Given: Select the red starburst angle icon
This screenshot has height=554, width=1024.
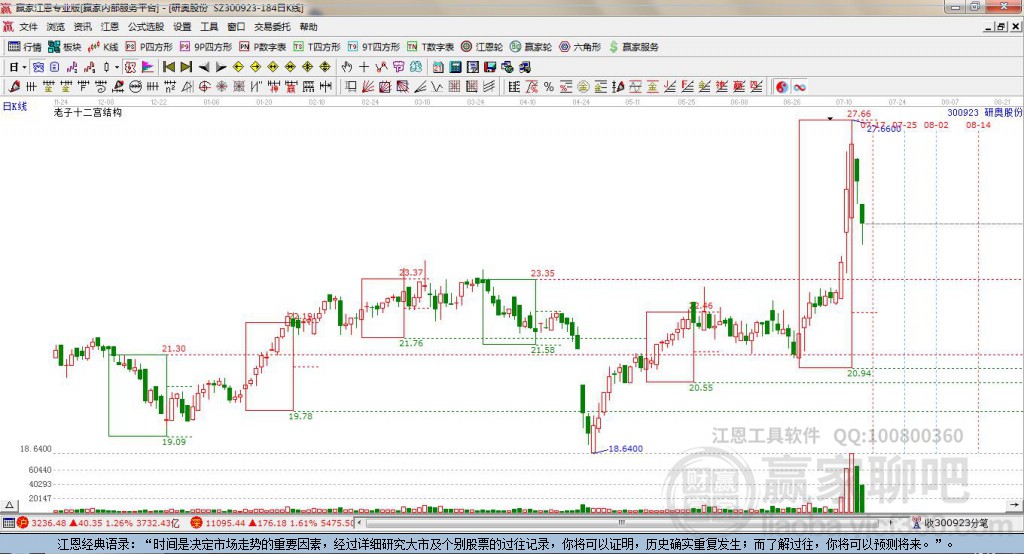Looking at the screenshot, I should tap(221, 86).
